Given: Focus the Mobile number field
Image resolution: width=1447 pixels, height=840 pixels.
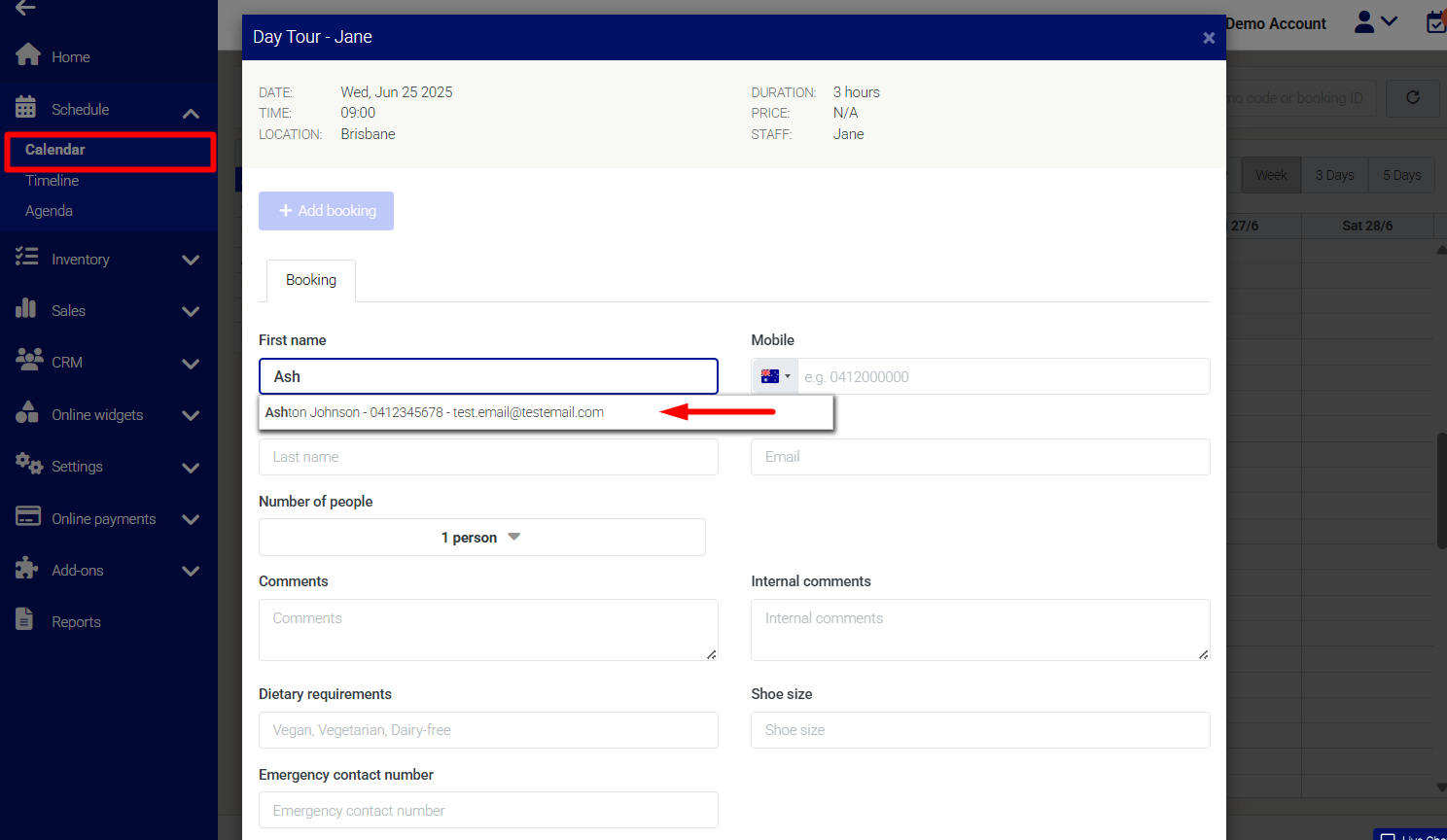Looking at the screenshot, I should [x=1004, y=376].
